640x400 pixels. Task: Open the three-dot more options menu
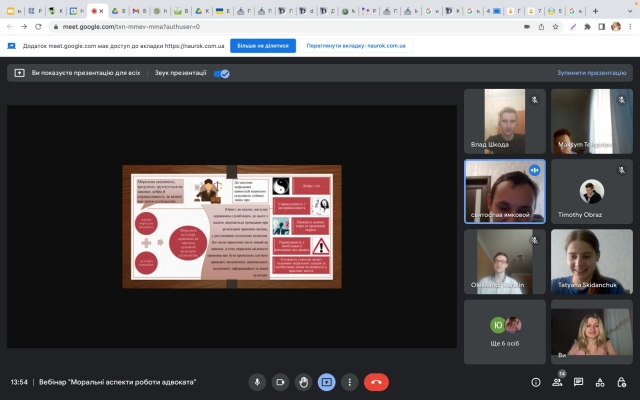click(x=349, y=382)
